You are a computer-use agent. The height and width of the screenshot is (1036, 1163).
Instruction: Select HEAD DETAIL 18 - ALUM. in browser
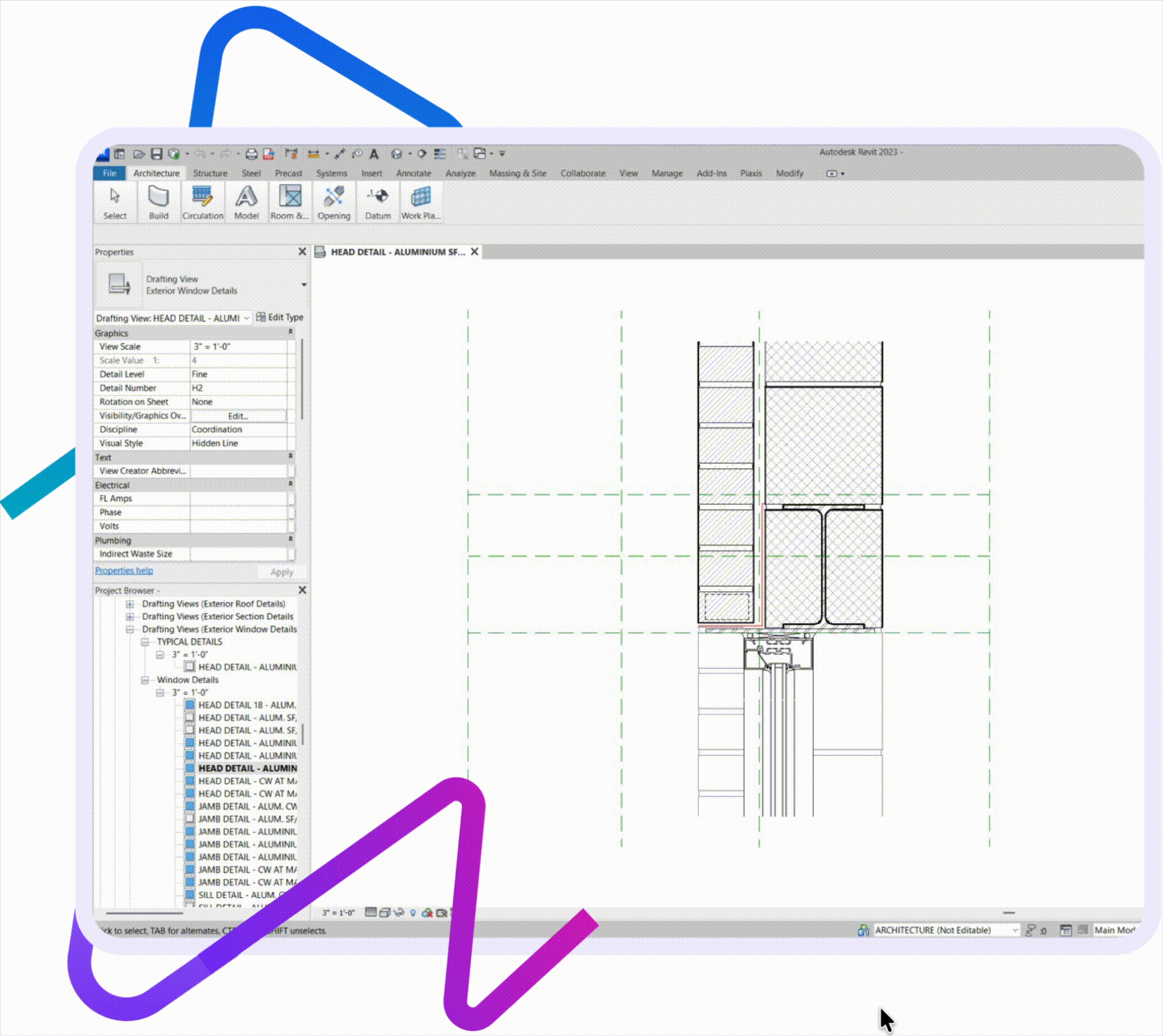pos(246,705)
